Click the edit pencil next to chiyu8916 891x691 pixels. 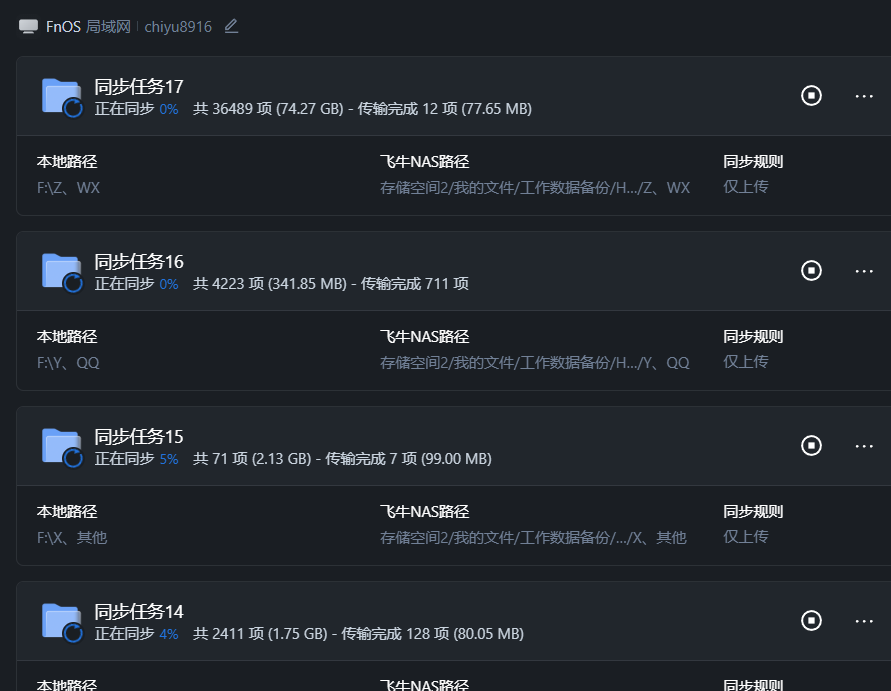(231, 26)
